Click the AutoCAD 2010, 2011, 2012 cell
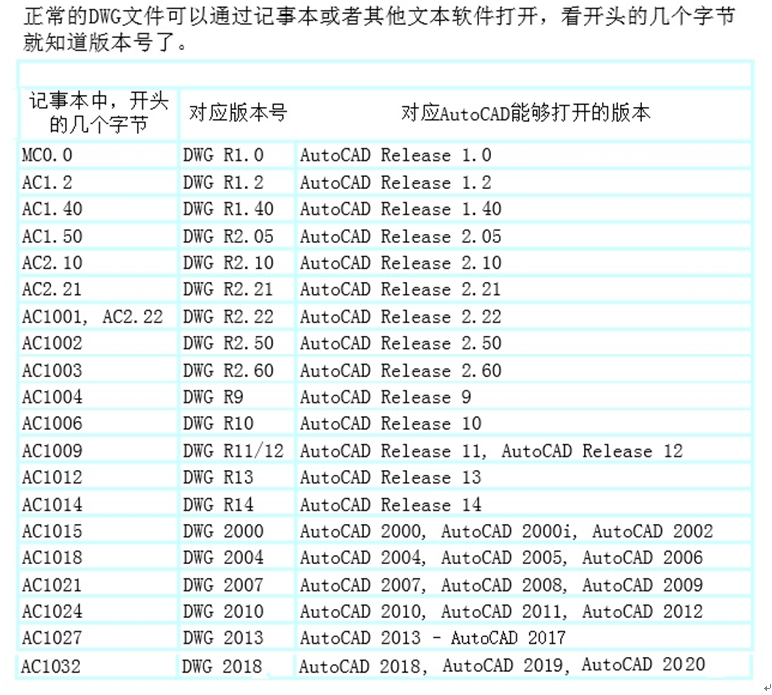Image resolution: width=772 pixels, height=695 pixels. [523, 611]
